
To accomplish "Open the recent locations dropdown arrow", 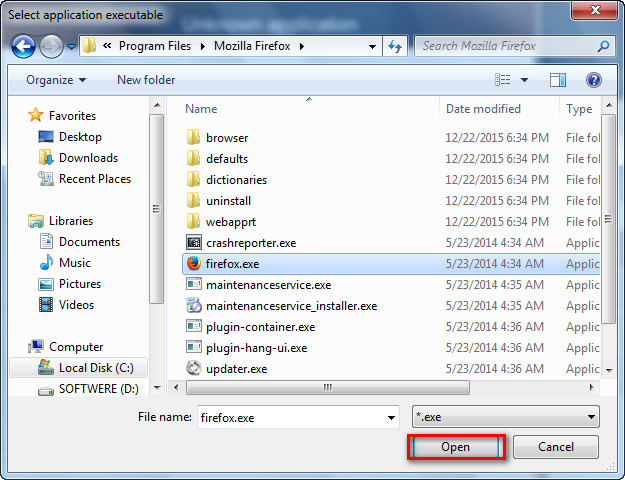I will 71,47.
